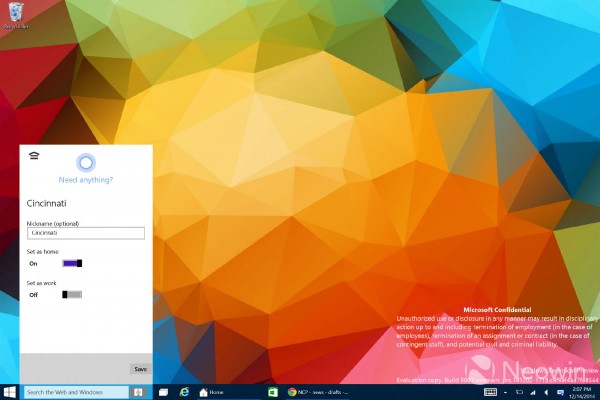Click the Cortana circle icon

click(x=85, y=162)
